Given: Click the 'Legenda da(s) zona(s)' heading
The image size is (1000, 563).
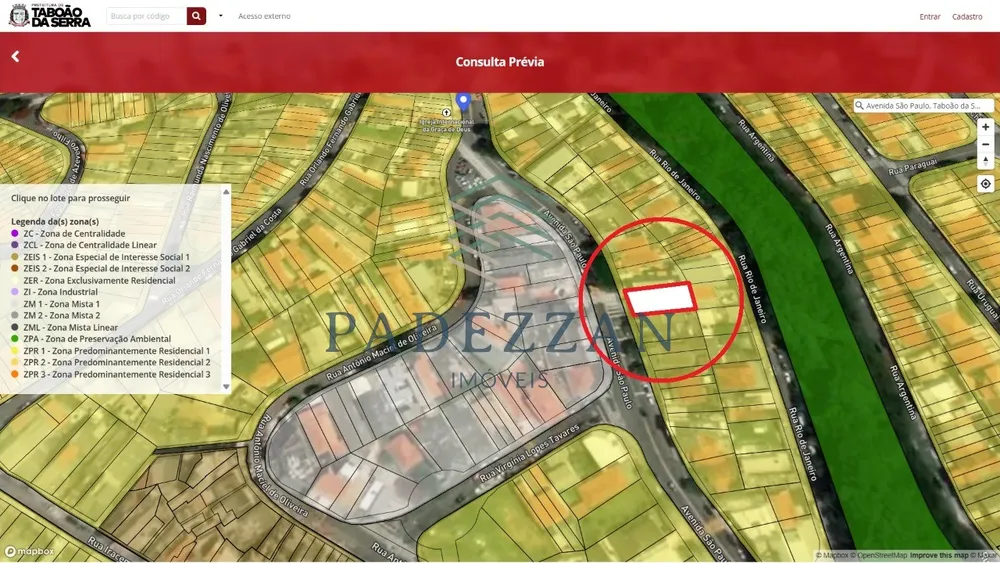Looking at the screenshot, I should pos(55,222).
